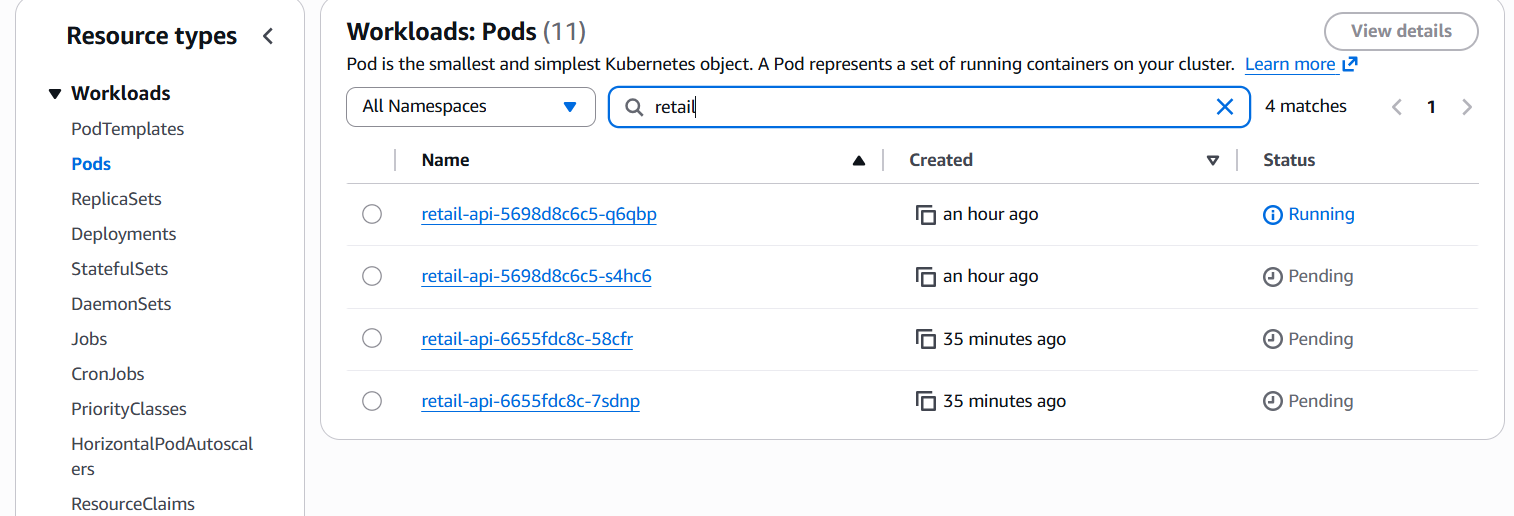Screen dimensions: 1514x516
Task: Click the Running status info icon
Action: point(1273,215)
